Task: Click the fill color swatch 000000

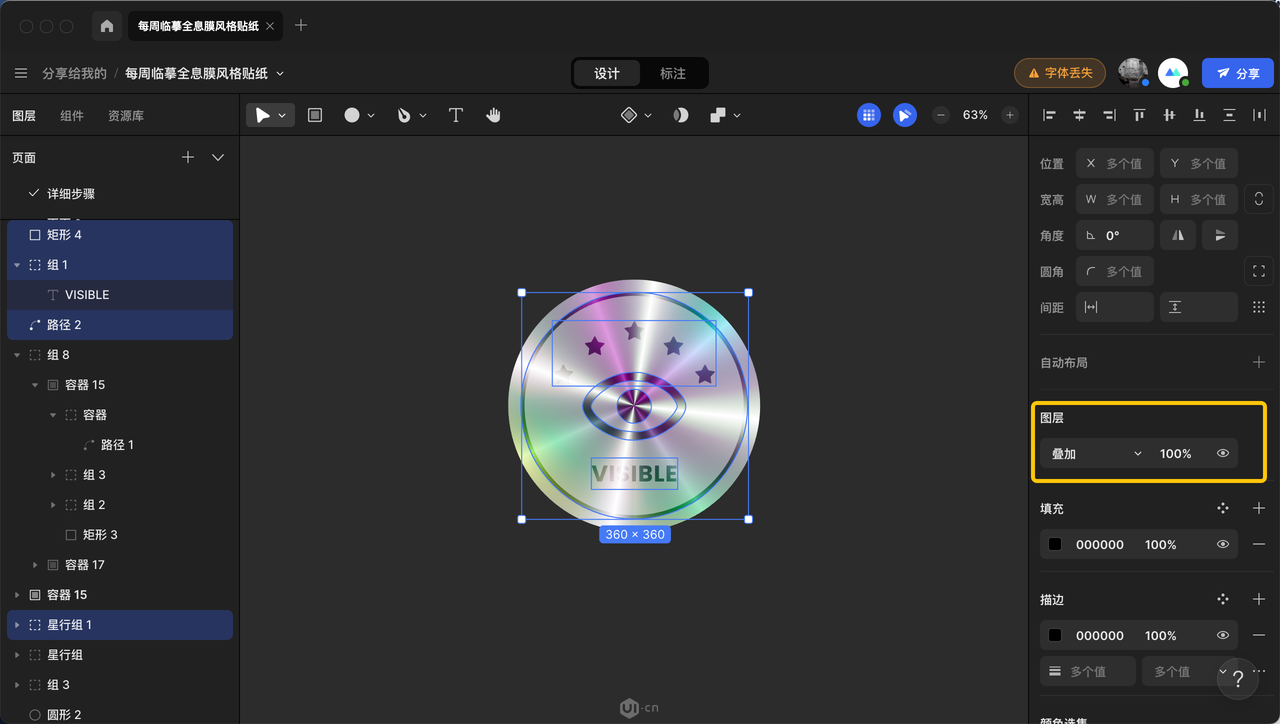Action: point(1055,544)
